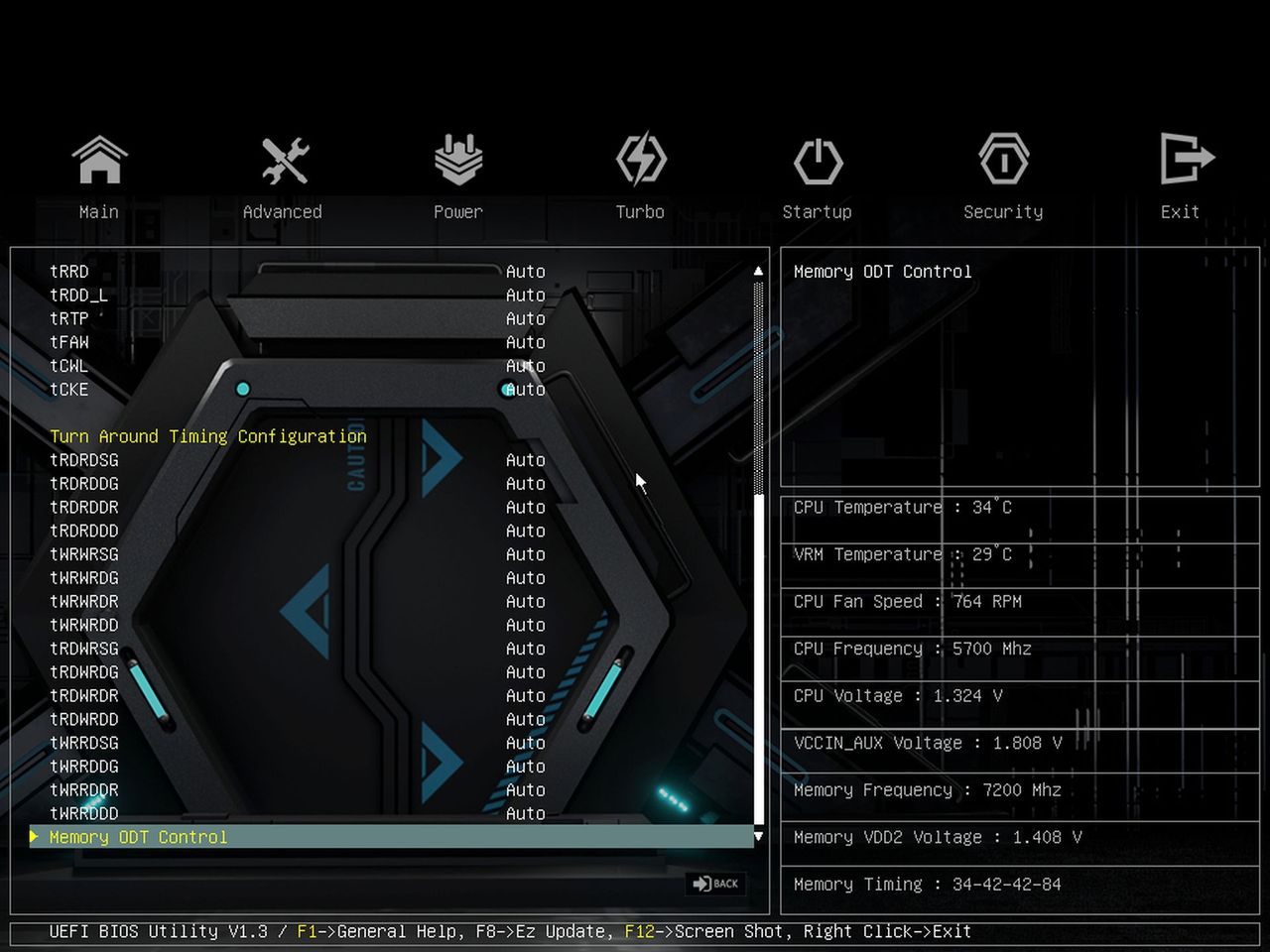
Task: Select the tWRRDDR setting row
Action: tap(392, 790)
